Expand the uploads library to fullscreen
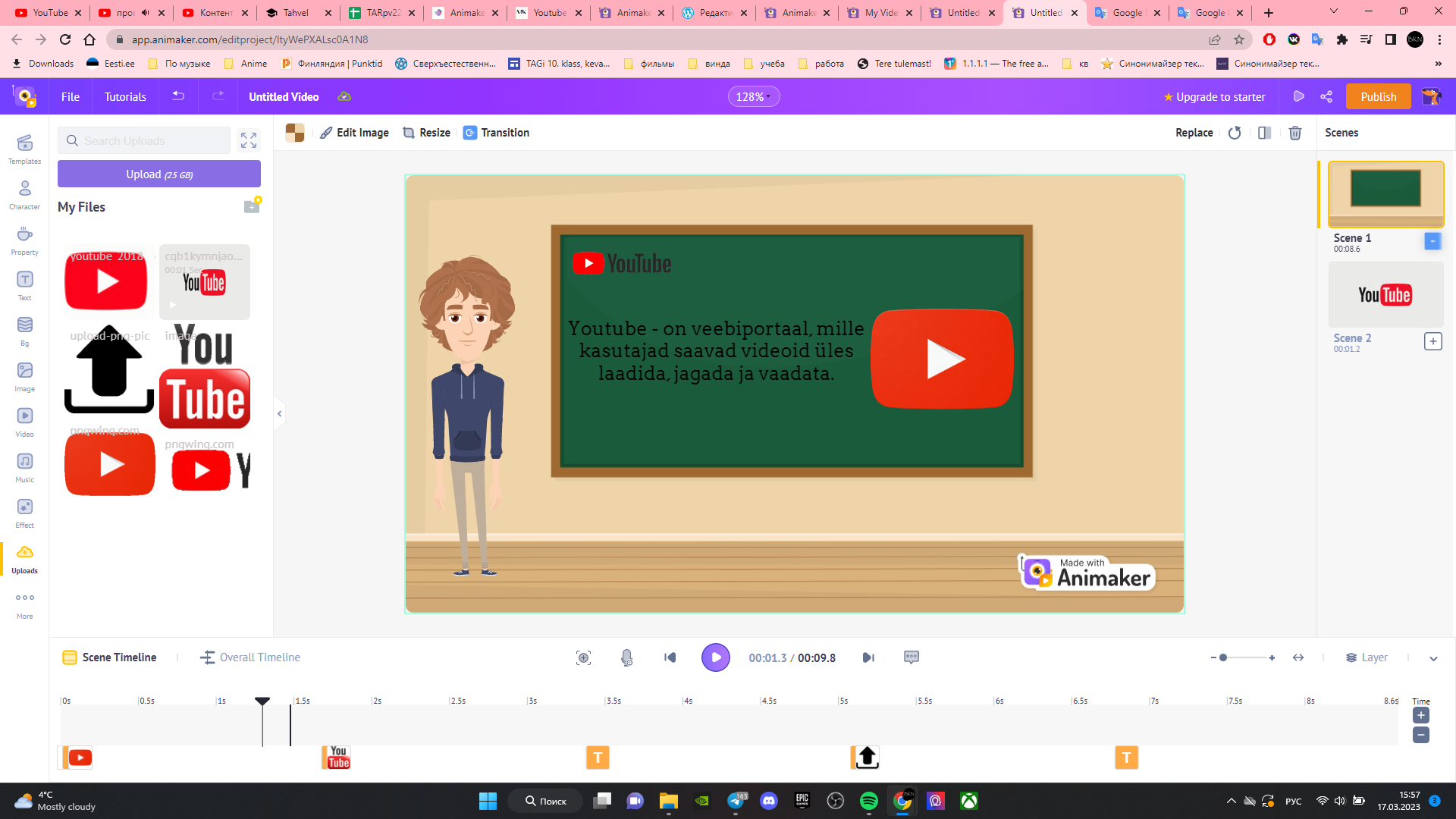 (249, 140)
